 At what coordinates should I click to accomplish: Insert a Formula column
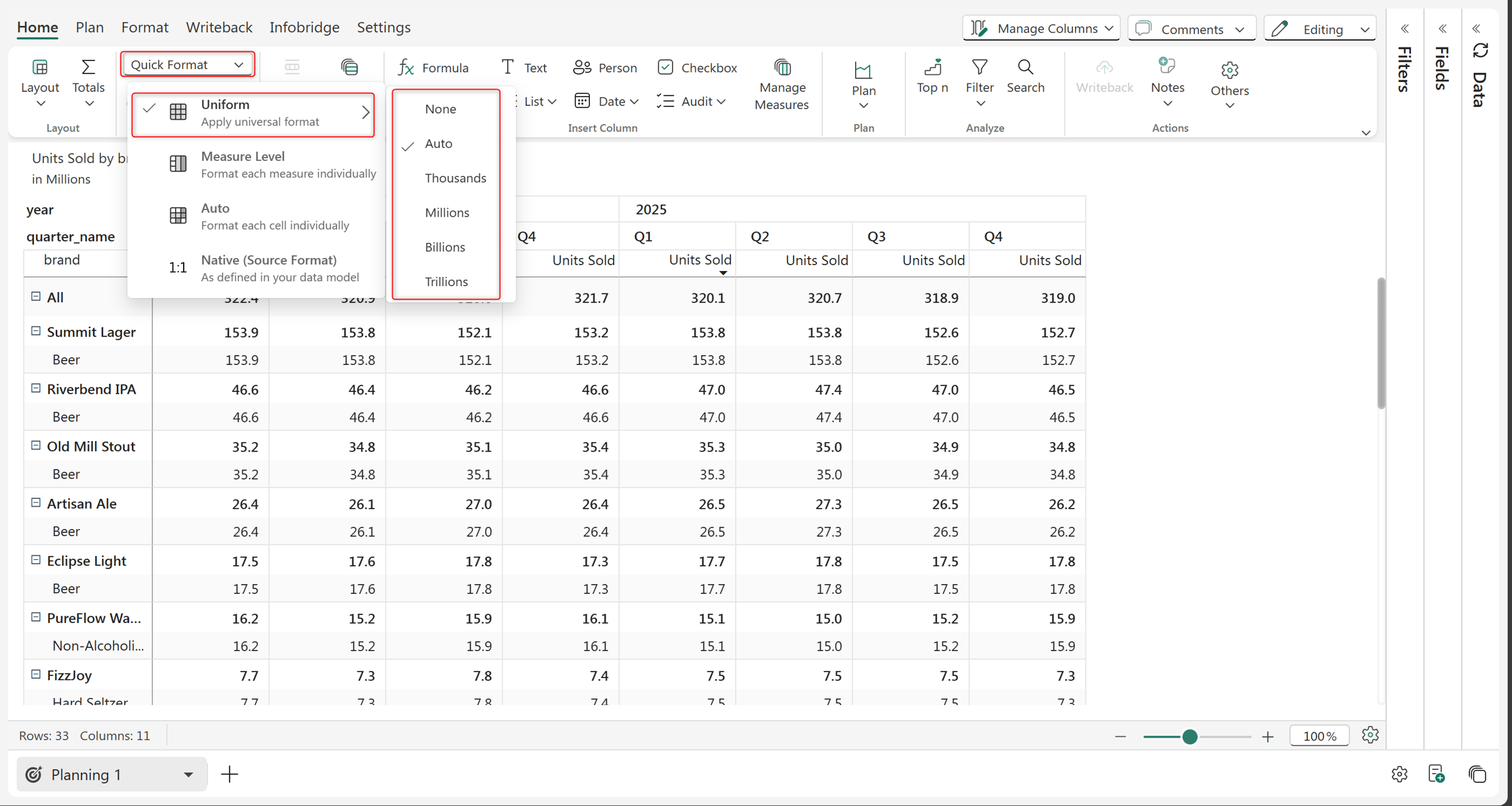[x=433, y=68]
